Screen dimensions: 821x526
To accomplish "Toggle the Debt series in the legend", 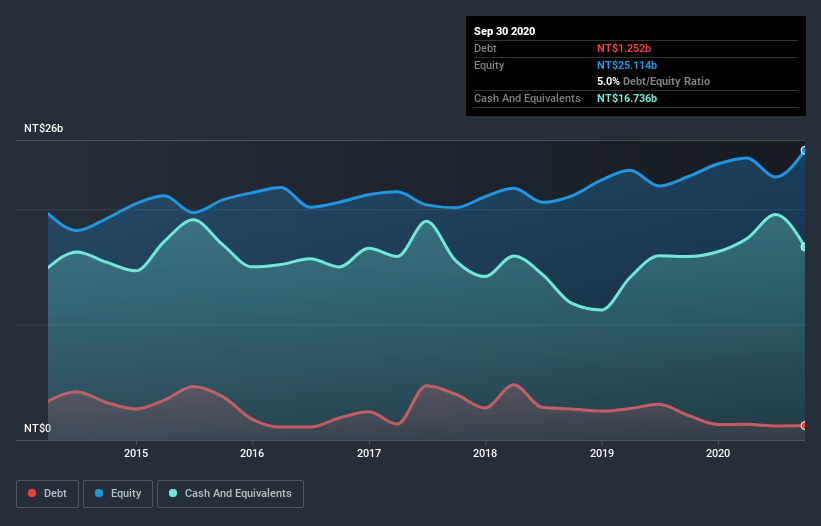I will [48, 494].
